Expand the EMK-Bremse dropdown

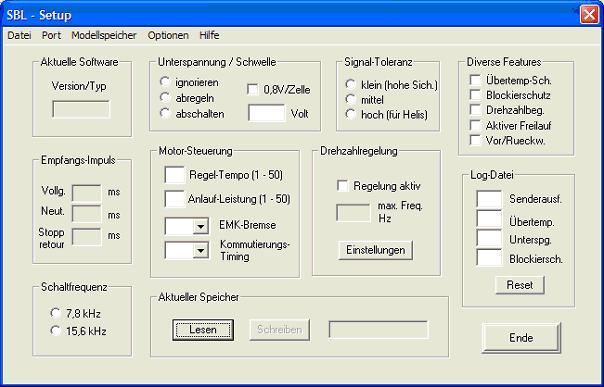[x=201, y=226]
